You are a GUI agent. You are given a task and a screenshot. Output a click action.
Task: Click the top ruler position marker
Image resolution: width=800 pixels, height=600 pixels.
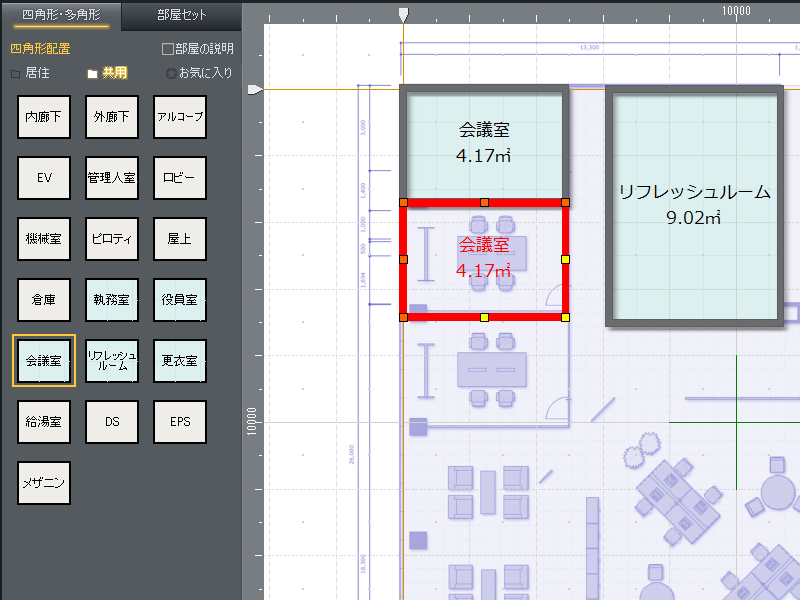[403, 16]
